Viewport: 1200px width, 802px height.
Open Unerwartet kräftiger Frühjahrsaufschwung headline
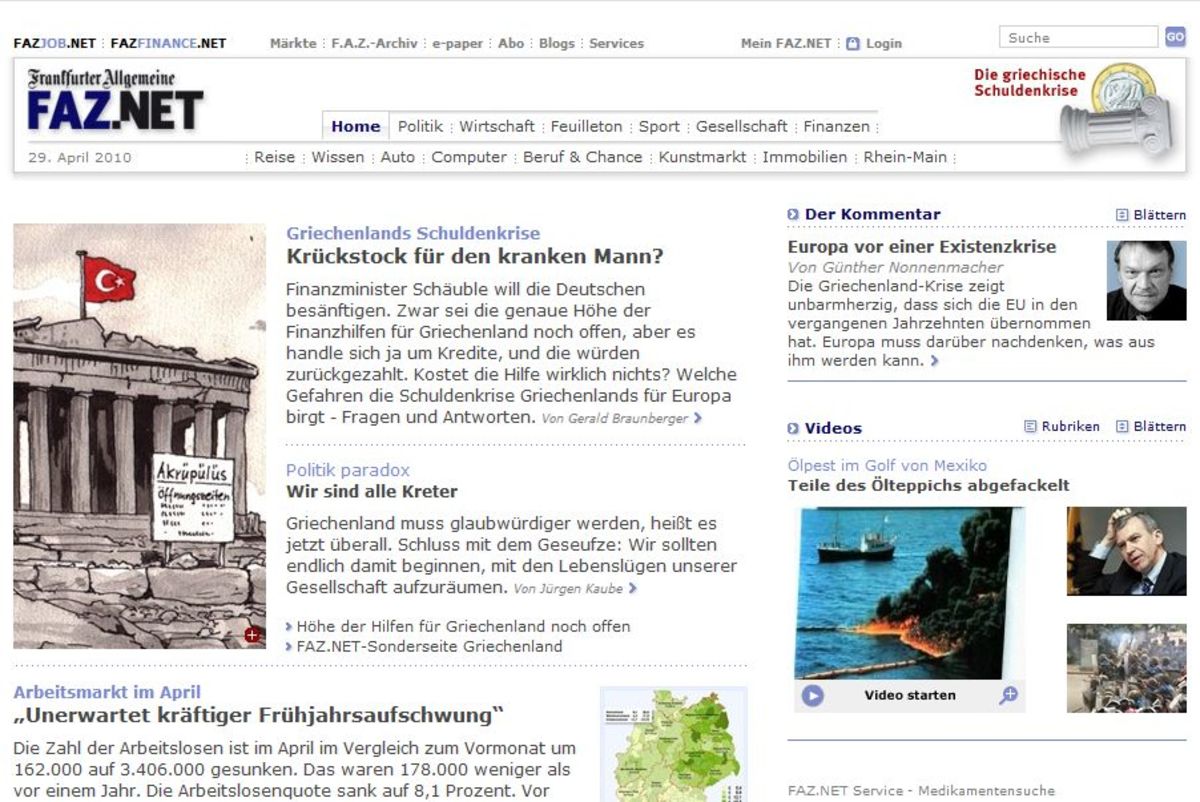coord(259,715)
